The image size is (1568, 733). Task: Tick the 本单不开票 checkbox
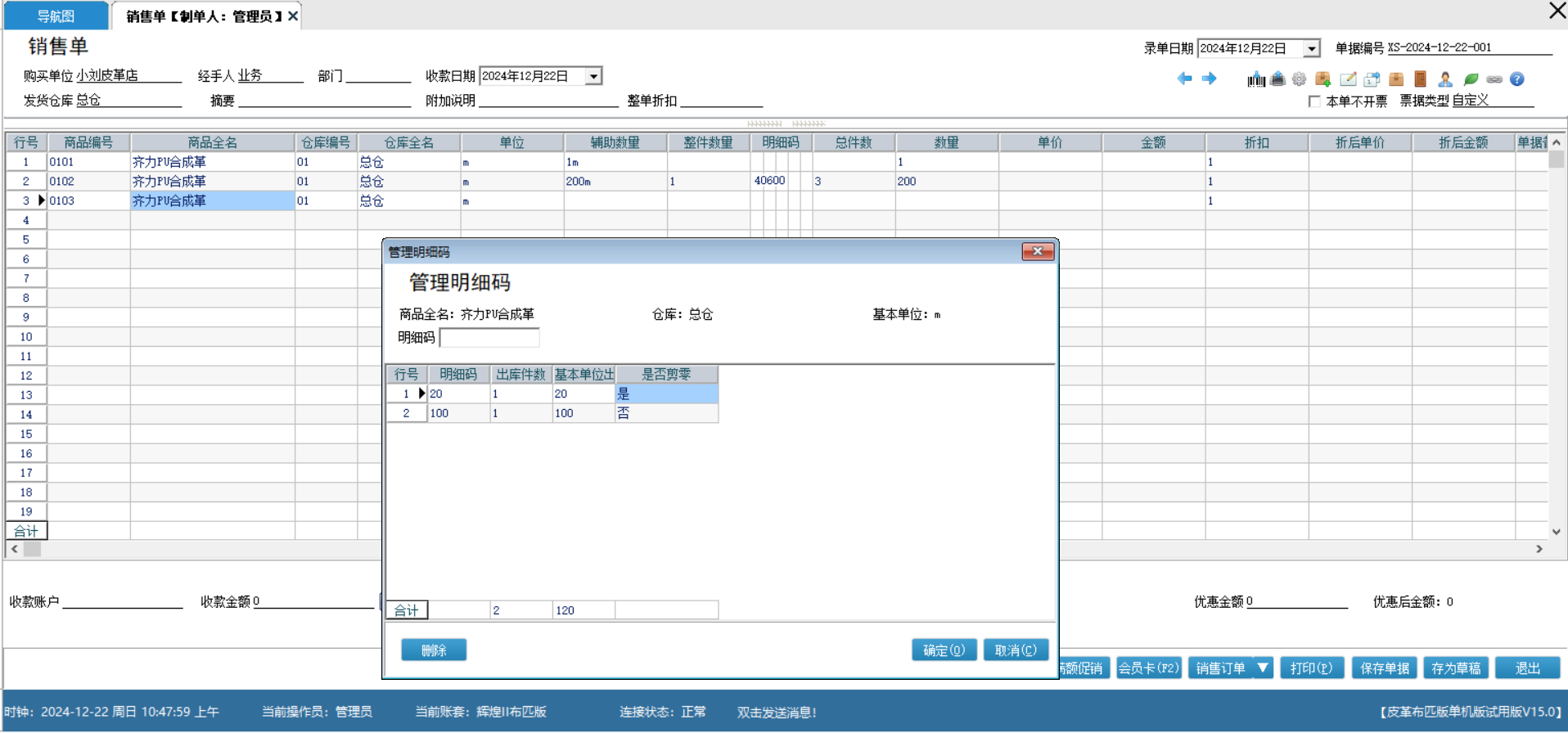pyautogui.click(x=1314, y=101)
